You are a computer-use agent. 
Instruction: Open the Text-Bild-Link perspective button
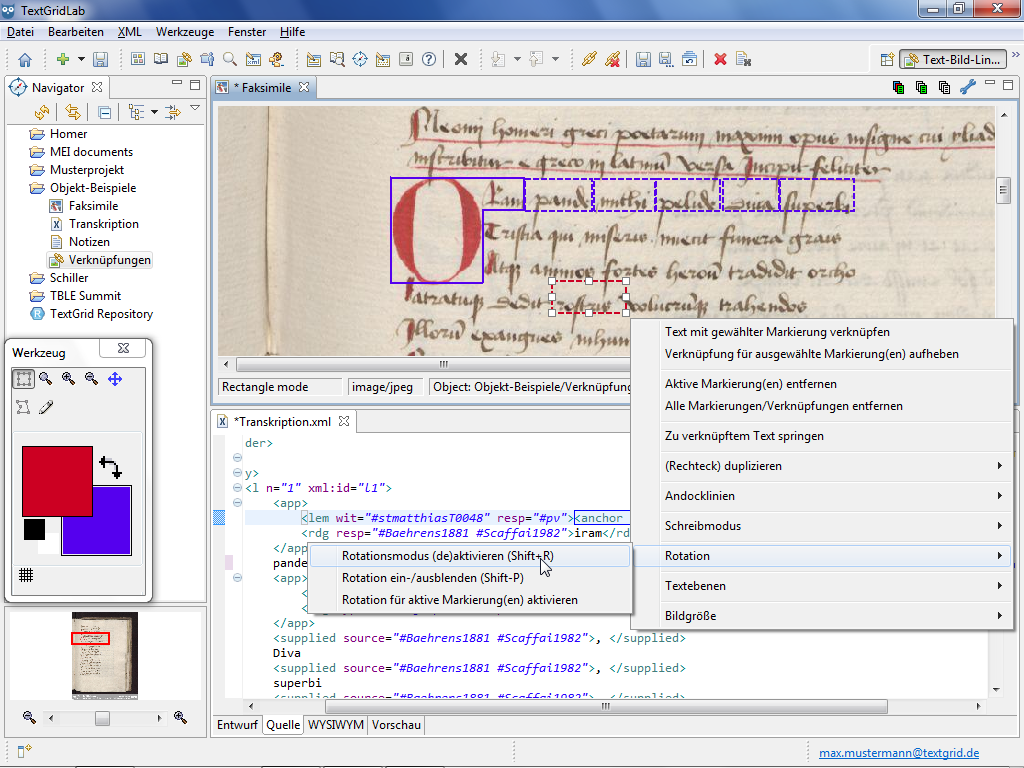951,59
